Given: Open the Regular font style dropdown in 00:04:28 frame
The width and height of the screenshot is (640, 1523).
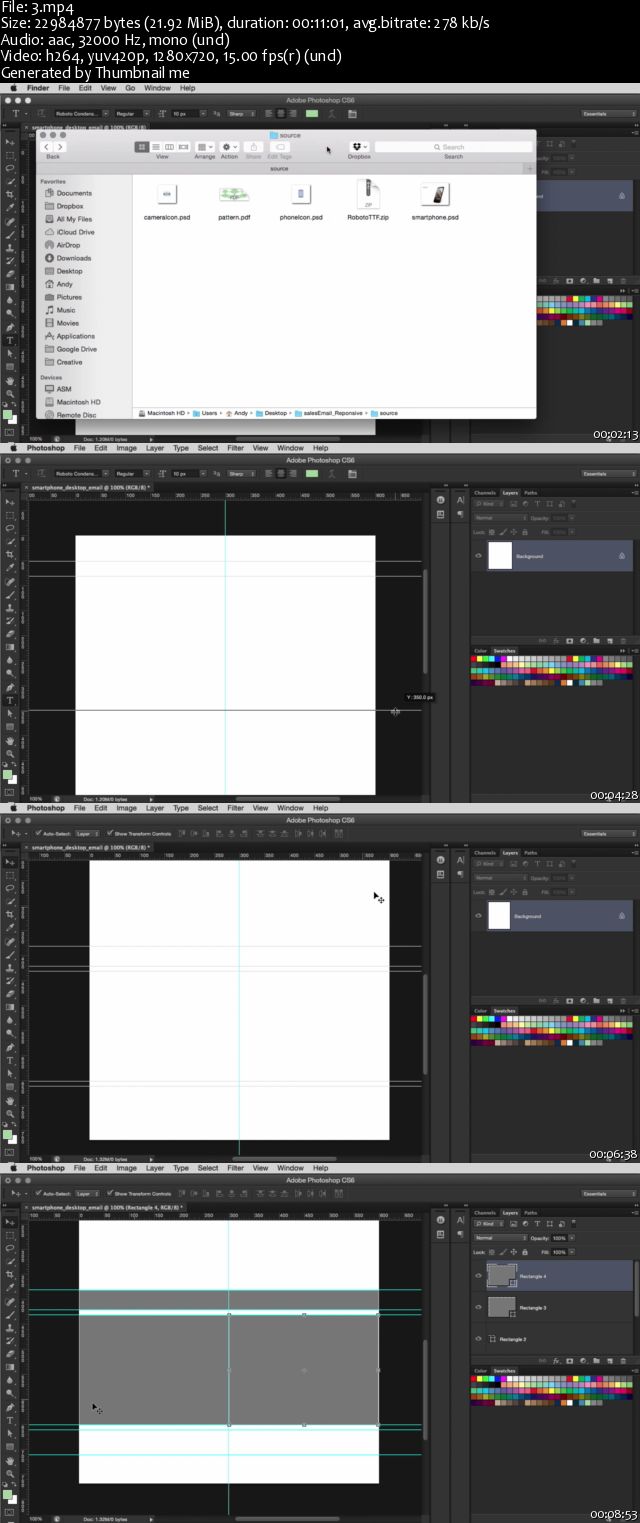Looking at the screenshot, I should coord(132,472).
